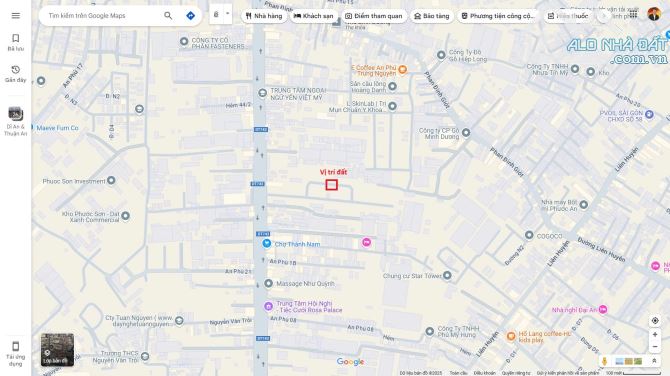This screenshot has width=670, height=376.
Task: Select Nhà máy Bột mì Phước An pin
Action: pos(584,205)
